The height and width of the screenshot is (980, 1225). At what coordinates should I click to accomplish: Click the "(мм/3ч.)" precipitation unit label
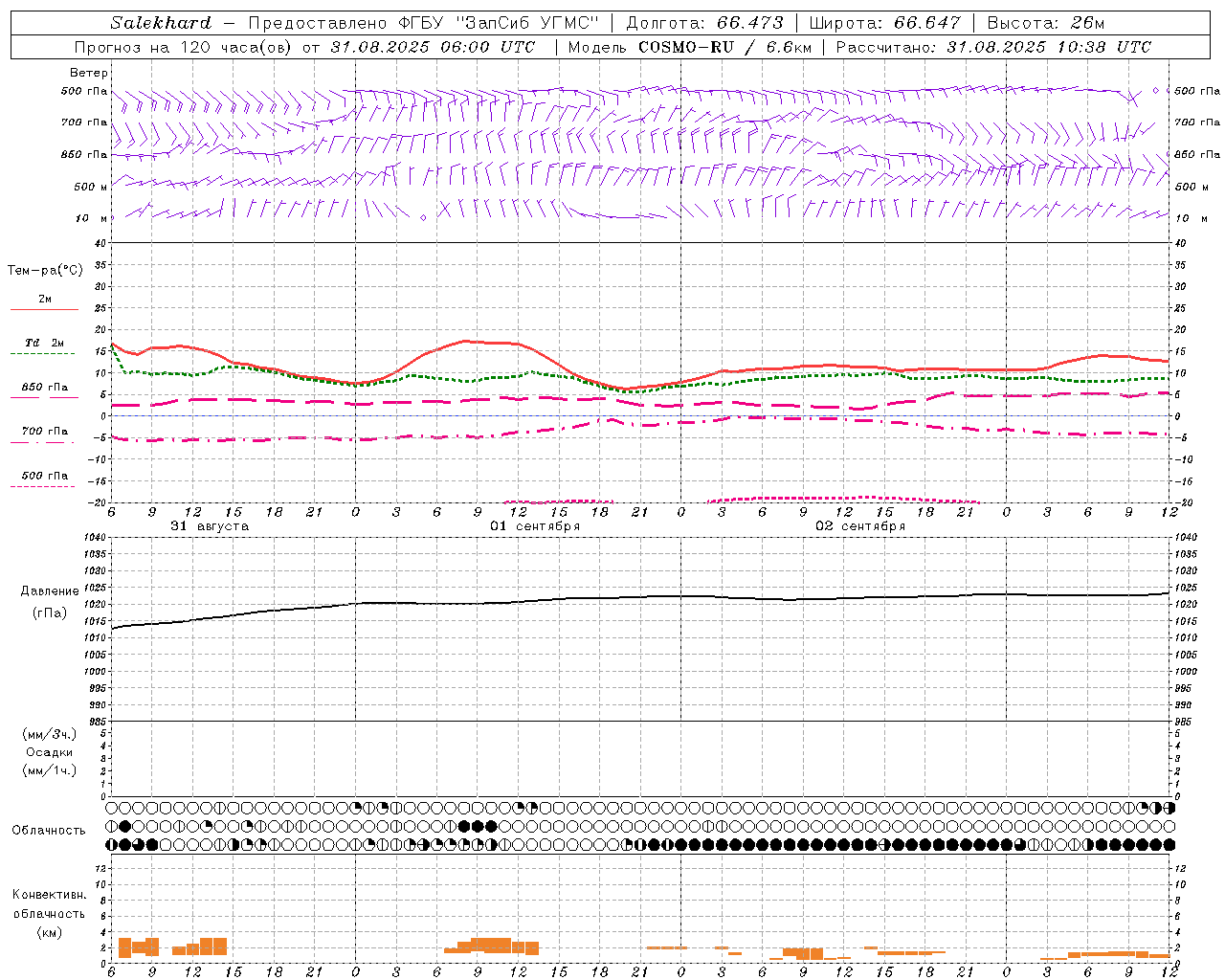(x=50, y=734)
